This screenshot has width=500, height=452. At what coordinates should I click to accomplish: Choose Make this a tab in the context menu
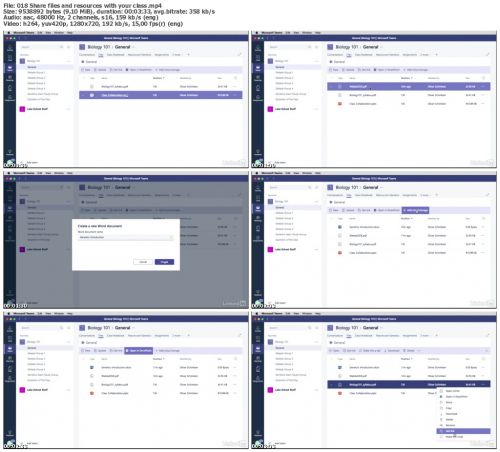[463, 437]
